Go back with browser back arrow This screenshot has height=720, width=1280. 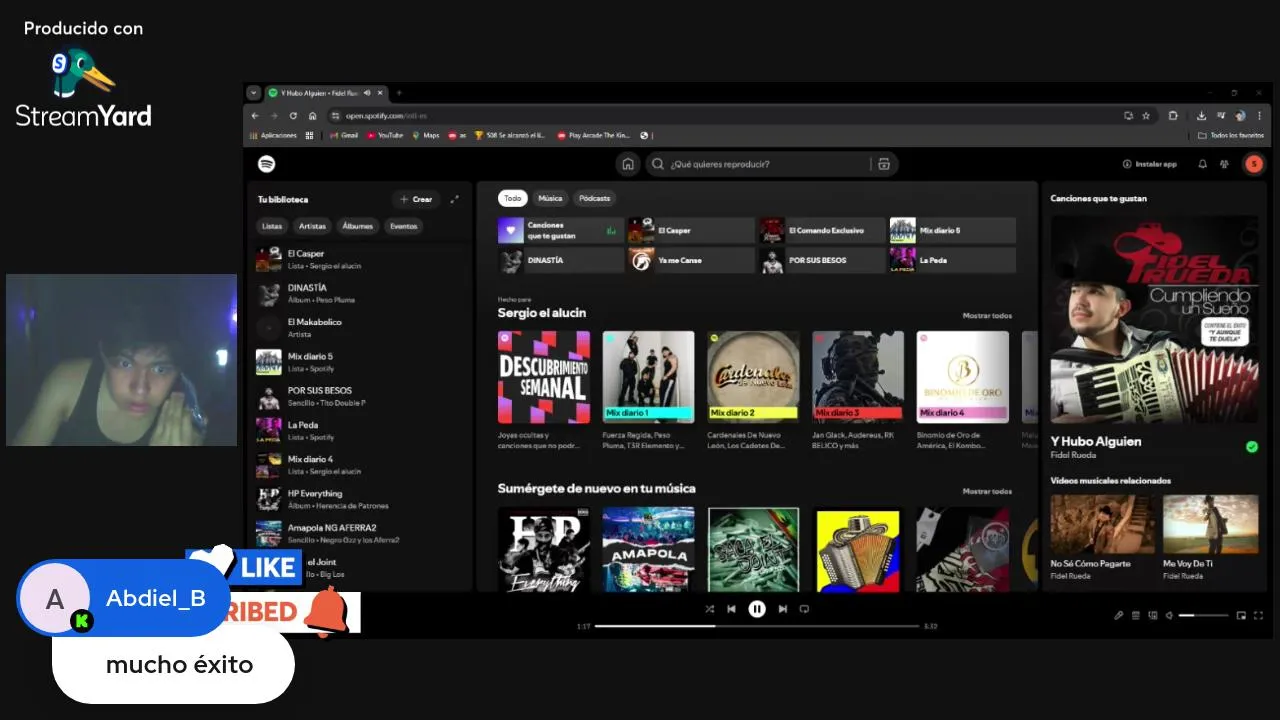point(255,115)
